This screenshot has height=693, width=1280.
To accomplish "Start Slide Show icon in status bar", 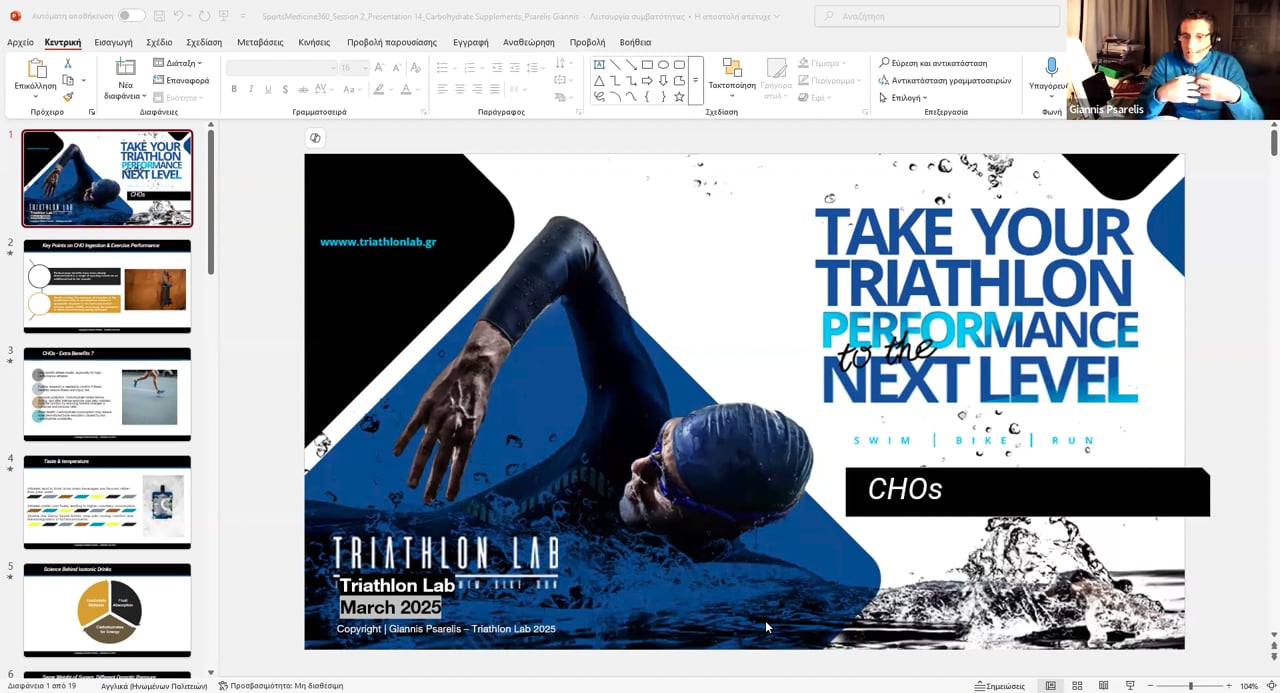I will (1130, 686).
